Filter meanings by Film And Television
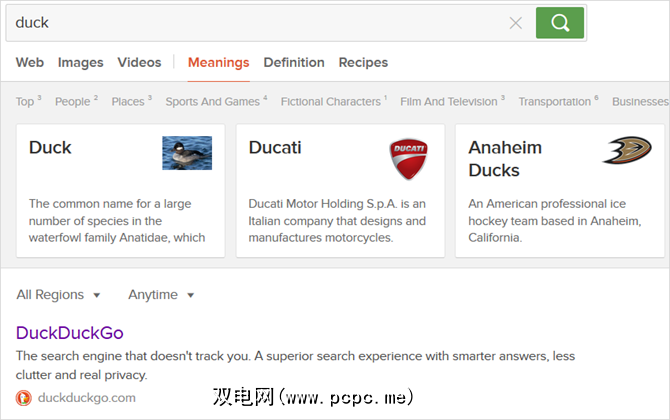 453,101
